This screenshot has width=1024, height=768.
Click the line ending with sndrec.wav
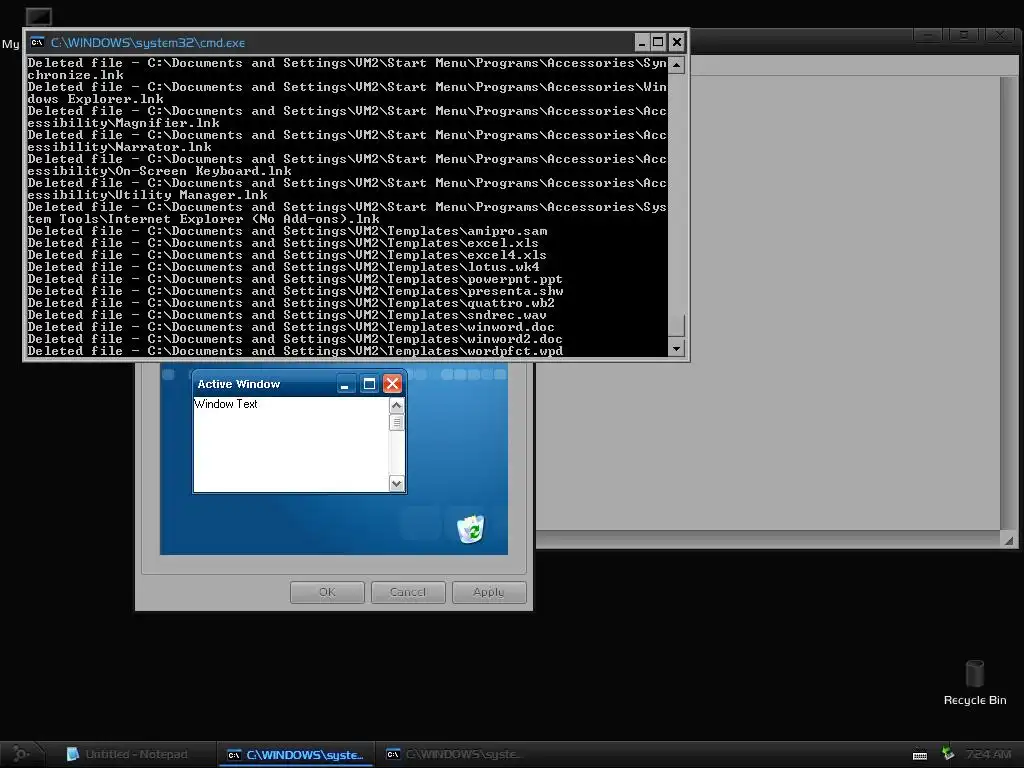click(x=287, y=315)
